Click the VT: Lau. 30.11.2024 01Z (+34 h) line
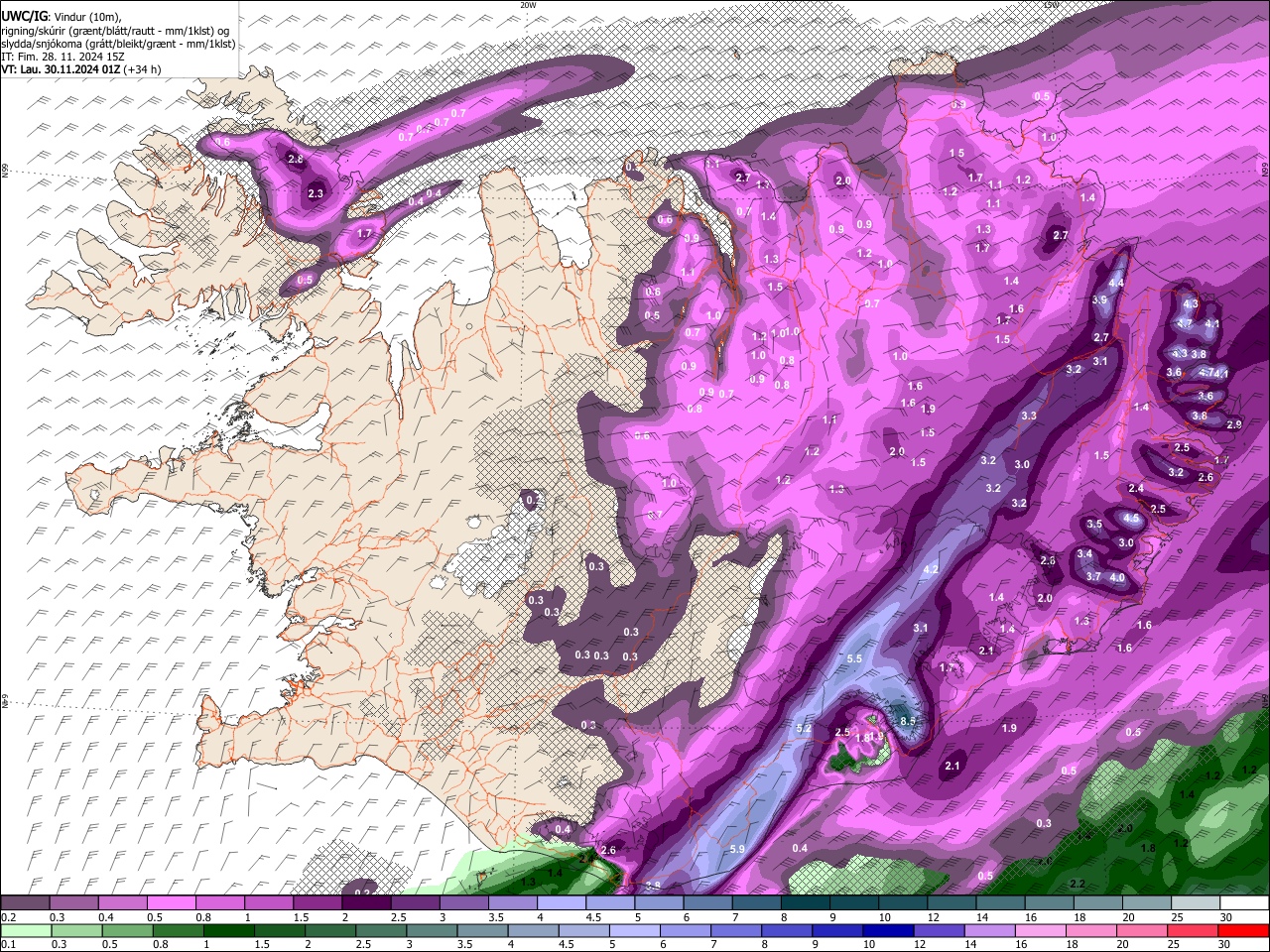 tap(81, 69)
